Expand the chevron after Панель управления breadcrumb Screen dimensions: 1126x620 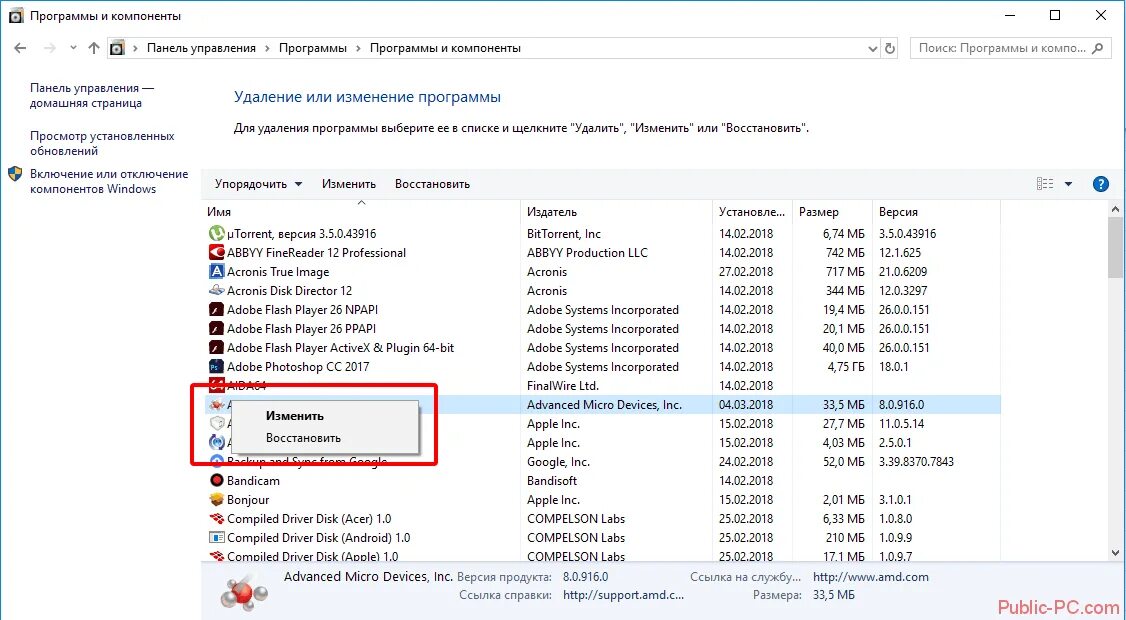[267, 48]
